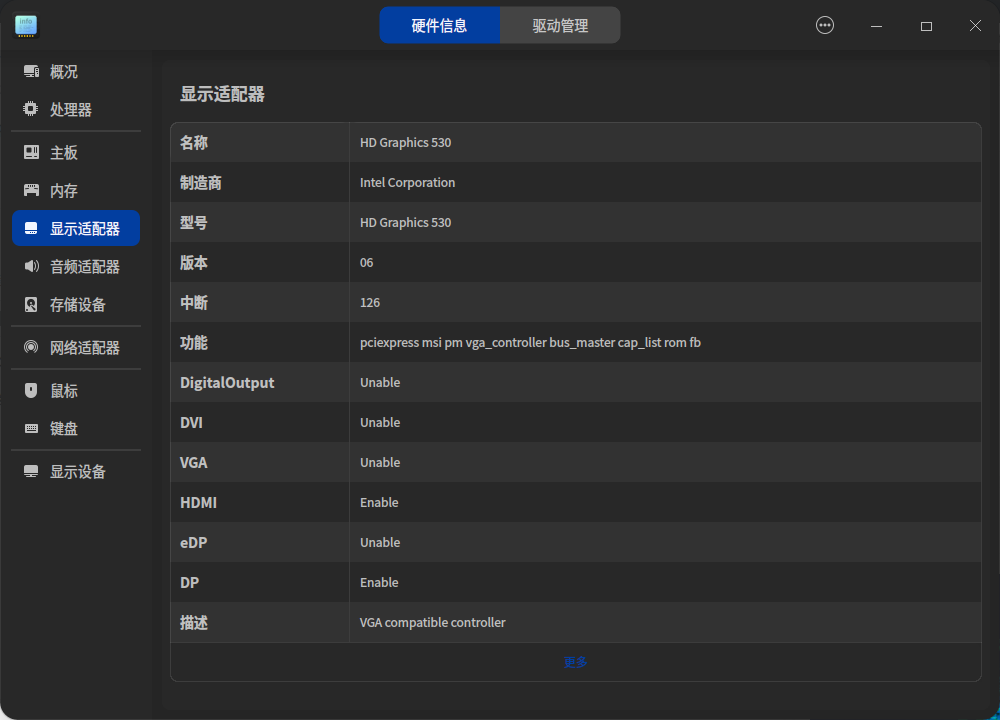Image resolution: width=1000 pixels, height=720 pixels.
Task: Select the eDP row Unable value
Action: pyautogui.click(x=380, y=542)
